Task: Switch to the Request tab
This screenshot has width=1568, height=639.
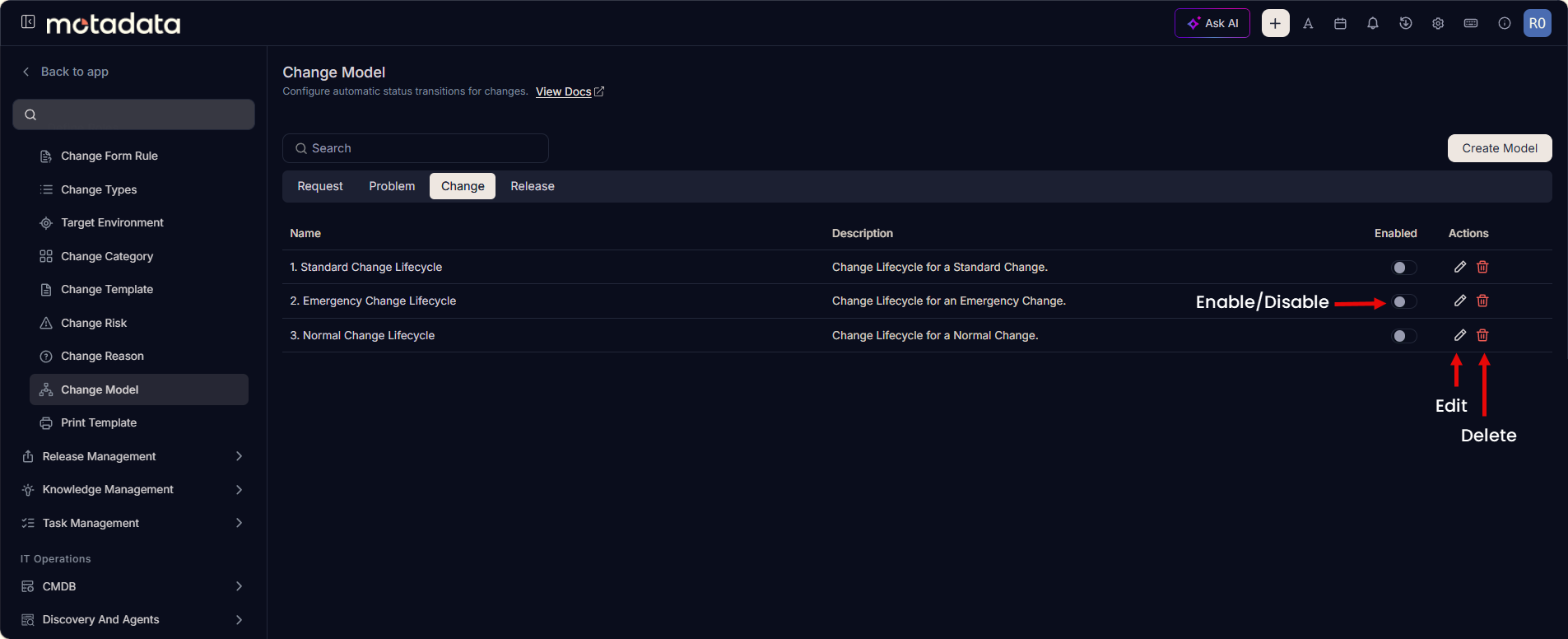Action: (x=320, y=186)
